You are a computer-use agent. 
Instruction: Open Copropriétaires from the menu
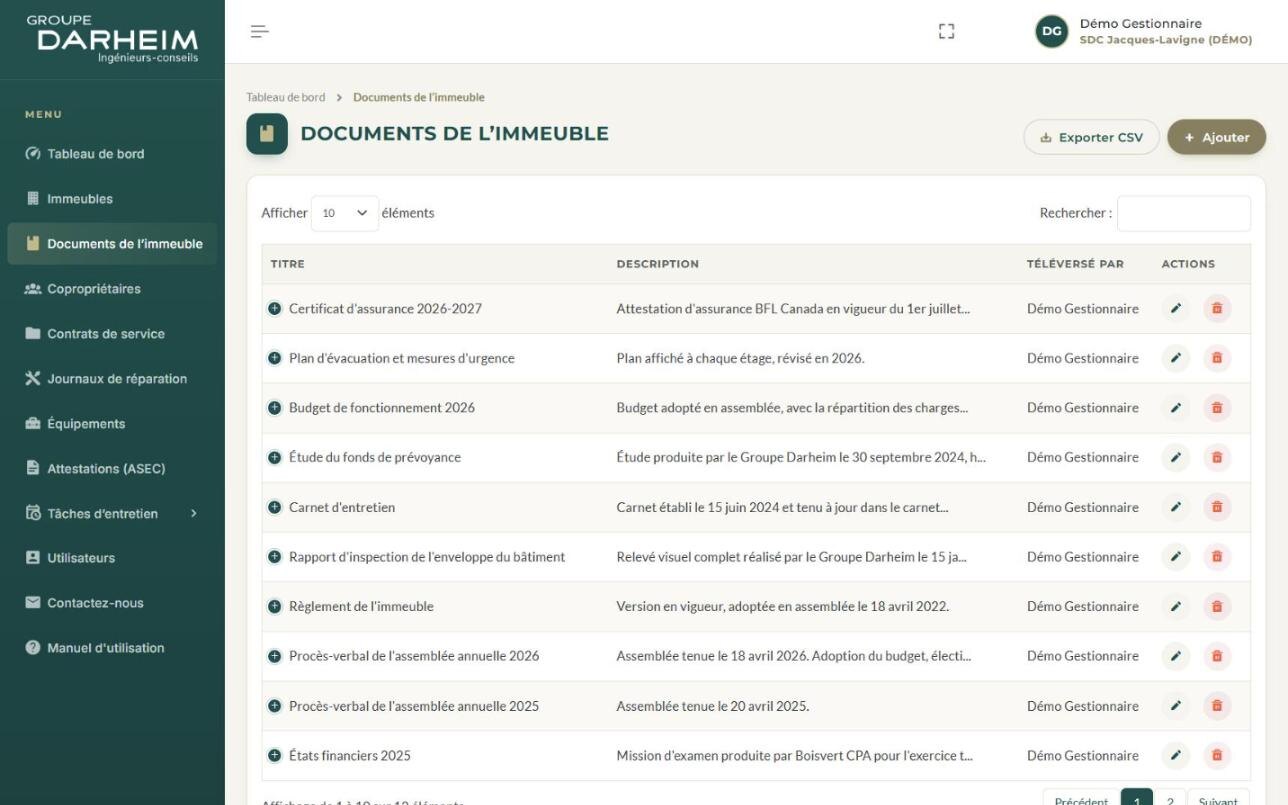point(112,289)
